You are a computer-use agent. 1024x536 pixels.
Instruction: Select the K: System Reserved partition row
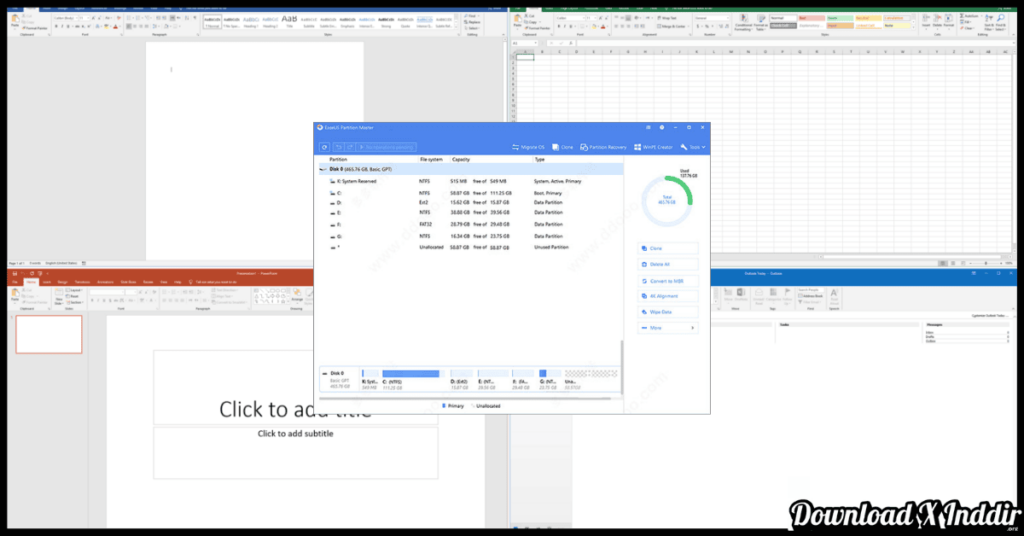coord(470,181)
